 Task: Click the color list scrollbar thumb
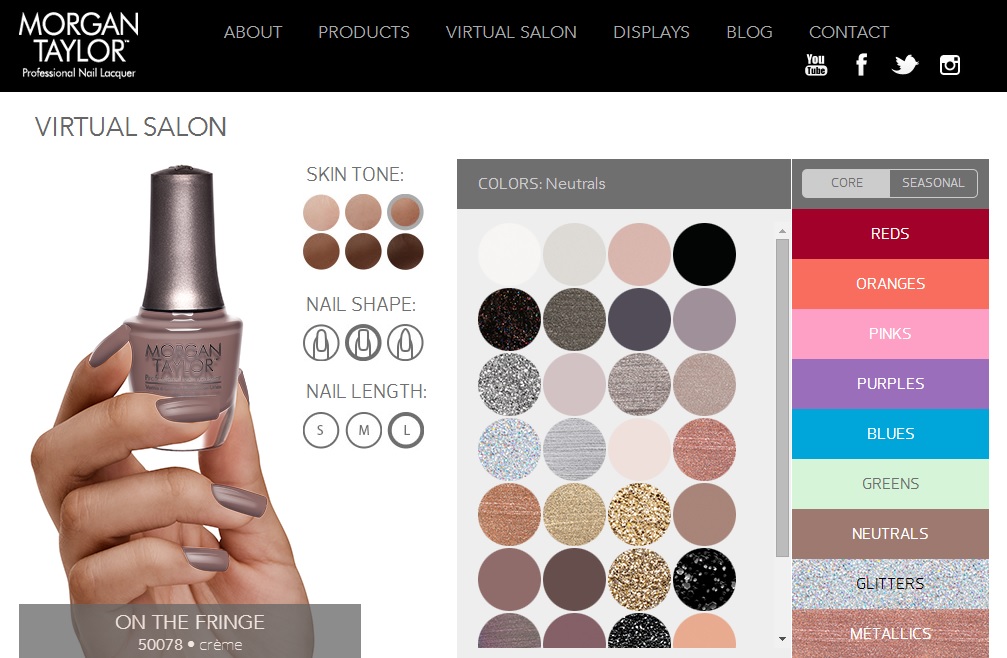[x=782, y=398]
